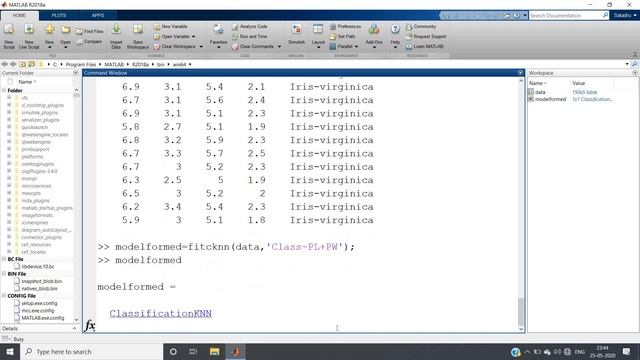Viewport: 640px width, 360px height.
Task: Open MATLAB Preferences
Action: tap(345, 27)
